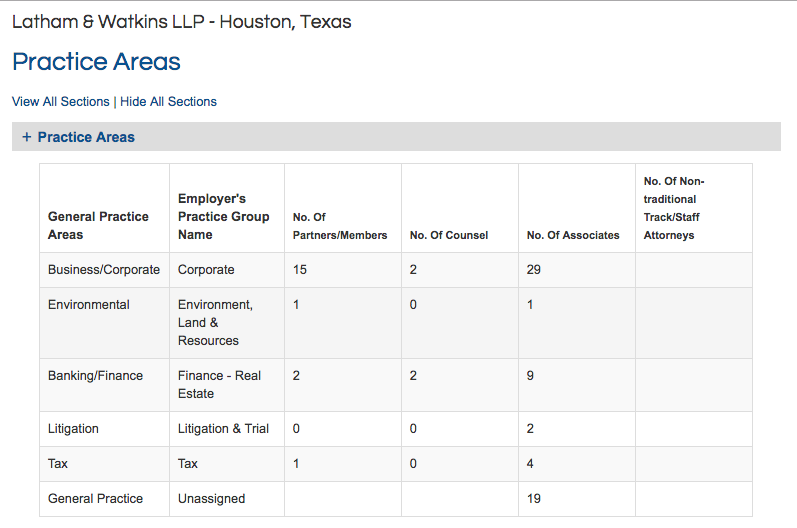The height and width of the screenshot is (528, 797).
Task: Click the View All Sections link
Action: 60,102
